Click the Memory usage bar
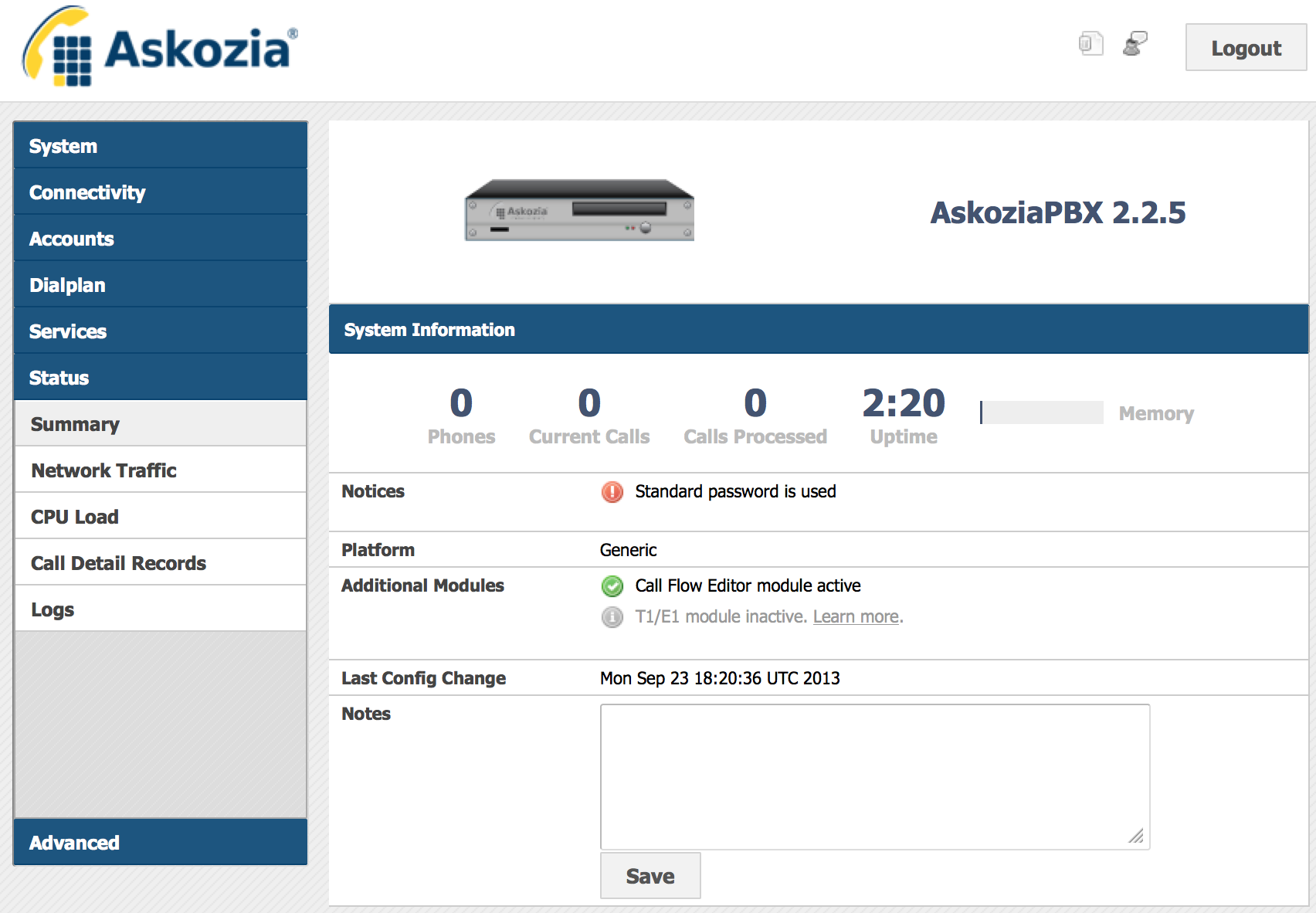Screen dimensions: 1316x913 1041,412
